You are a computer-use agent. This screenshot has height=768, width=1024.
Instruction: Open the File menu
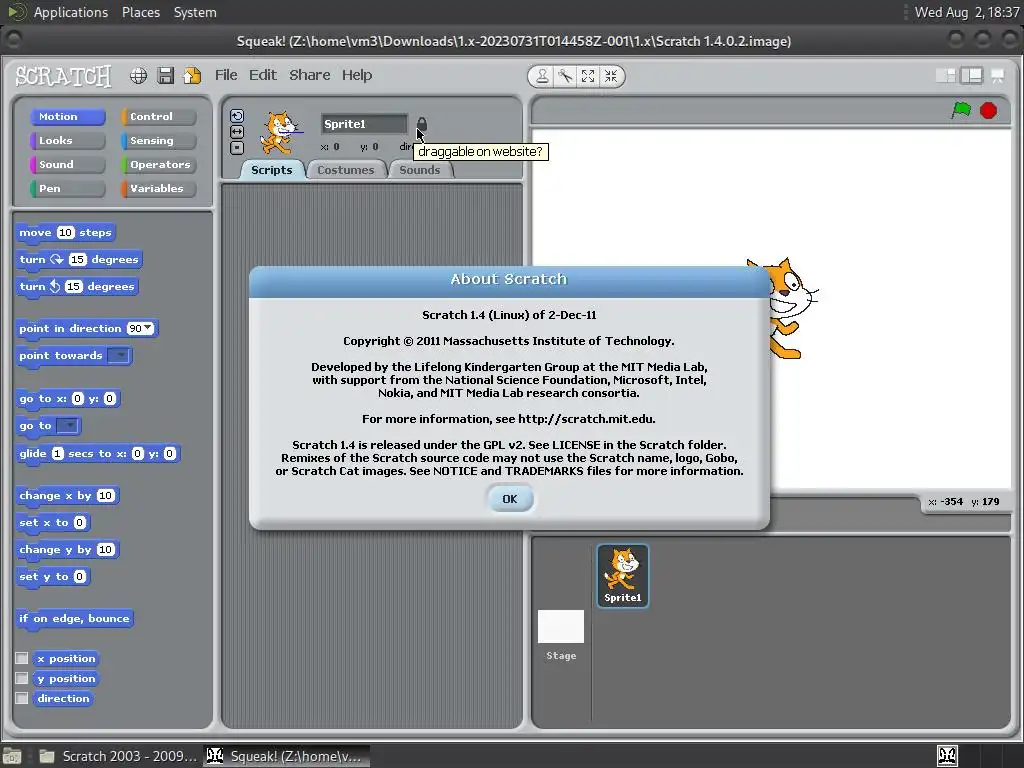click(x=226, y=75)
